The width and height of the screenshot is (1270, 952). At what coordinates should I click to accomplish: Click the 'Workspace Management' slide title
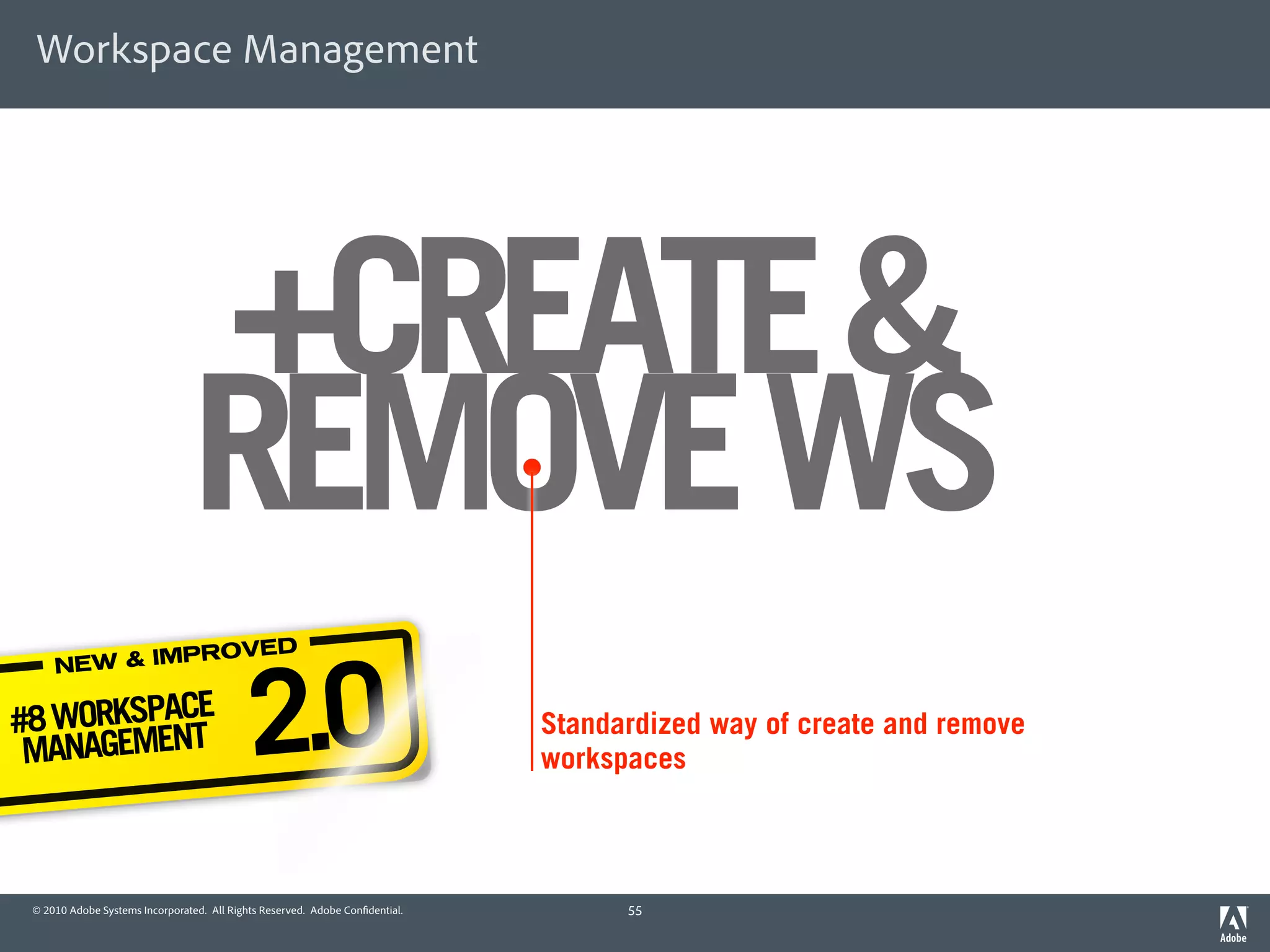click(257, 51)
